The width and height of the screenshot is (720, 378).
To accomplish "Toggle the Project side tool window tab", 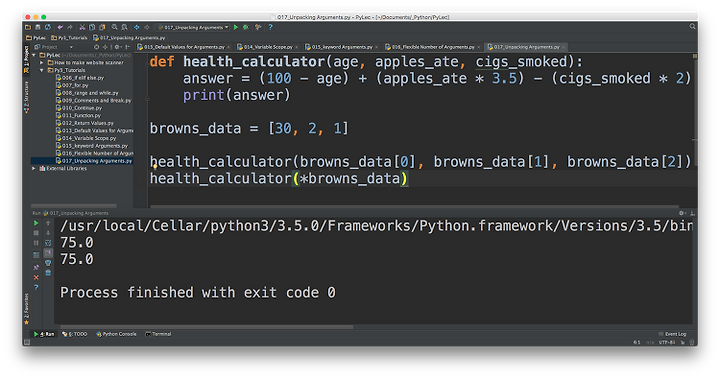I will click(x=26, y=58).
